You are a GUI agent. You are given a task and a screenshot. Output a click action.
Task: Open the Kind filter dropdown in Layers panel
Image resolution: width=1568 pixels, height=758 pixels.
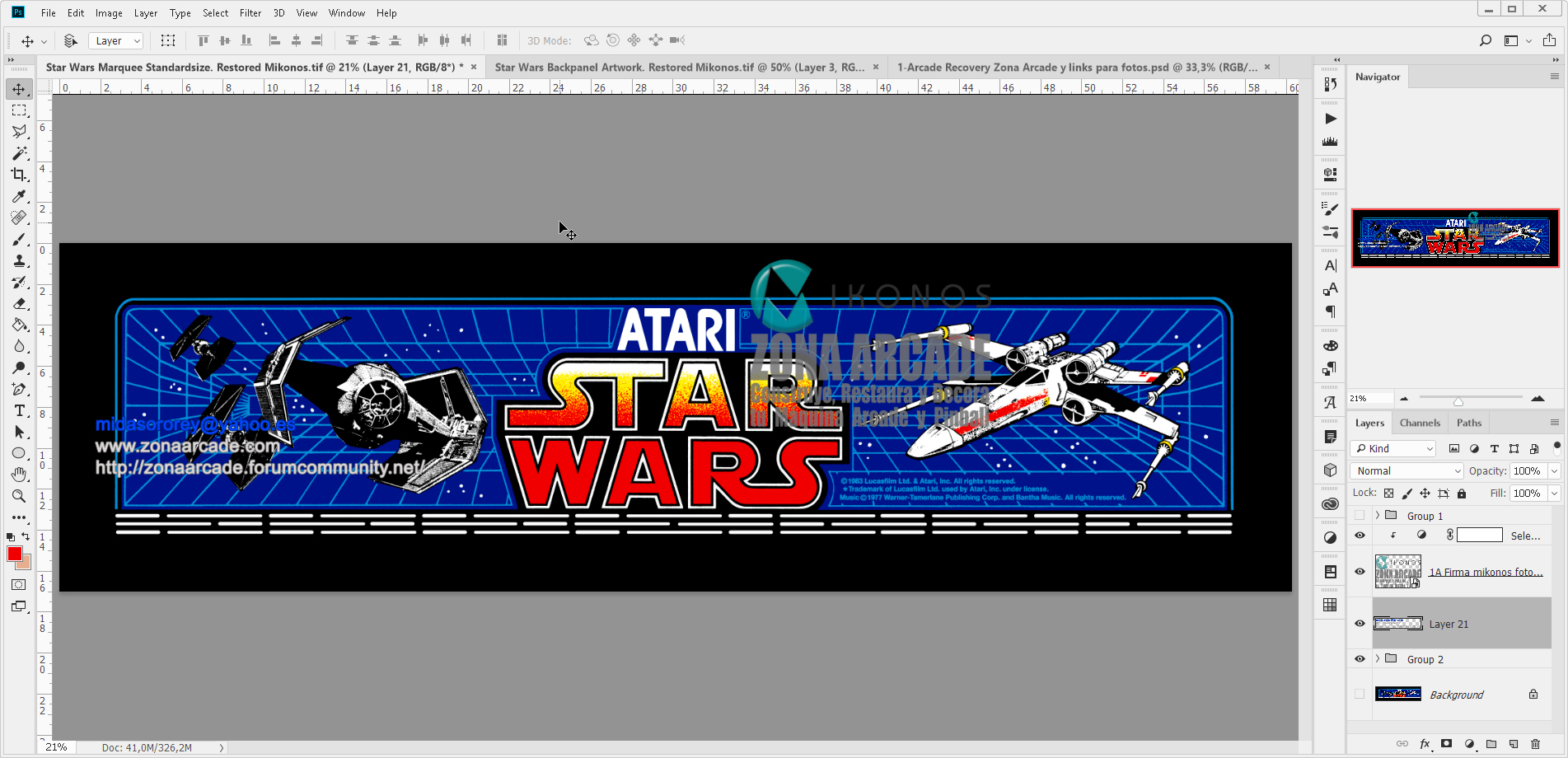(x=1393, y=448)
